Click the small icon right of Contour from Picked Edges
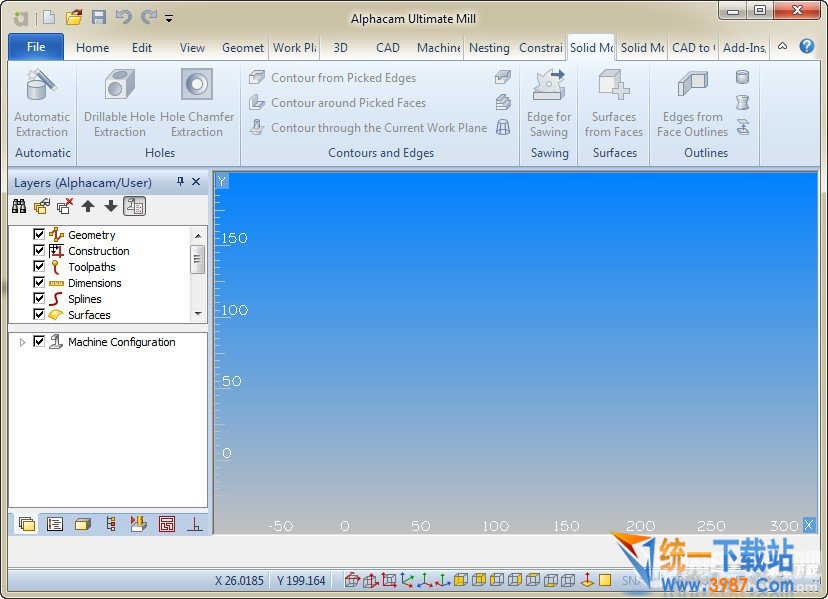Screen dimensions: 828x599 tap(503, 78)
